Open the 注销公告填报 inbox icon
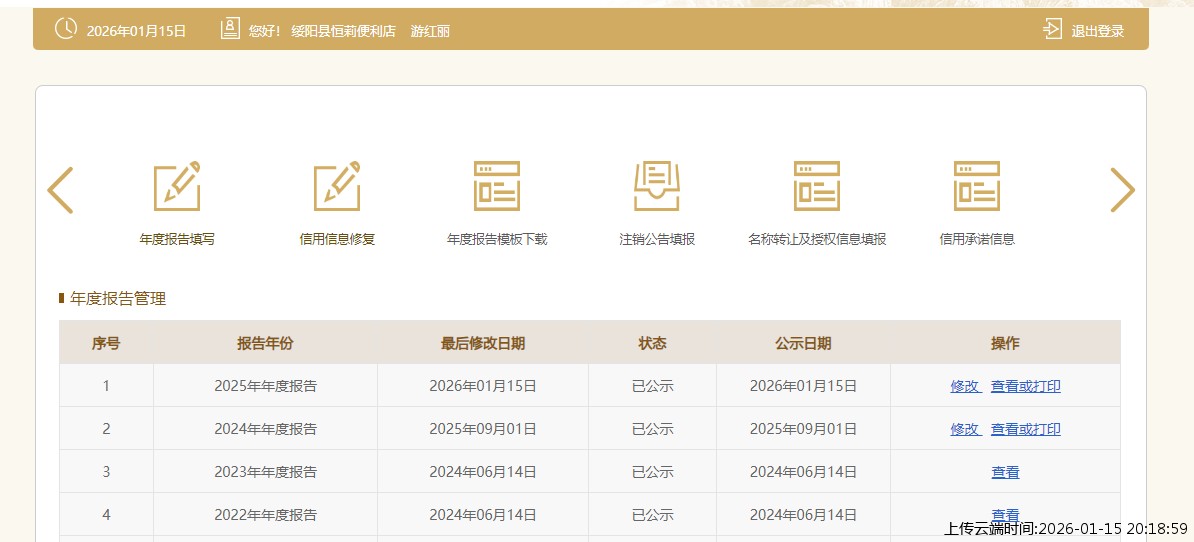1194x542 pixels. coord(657,187)
